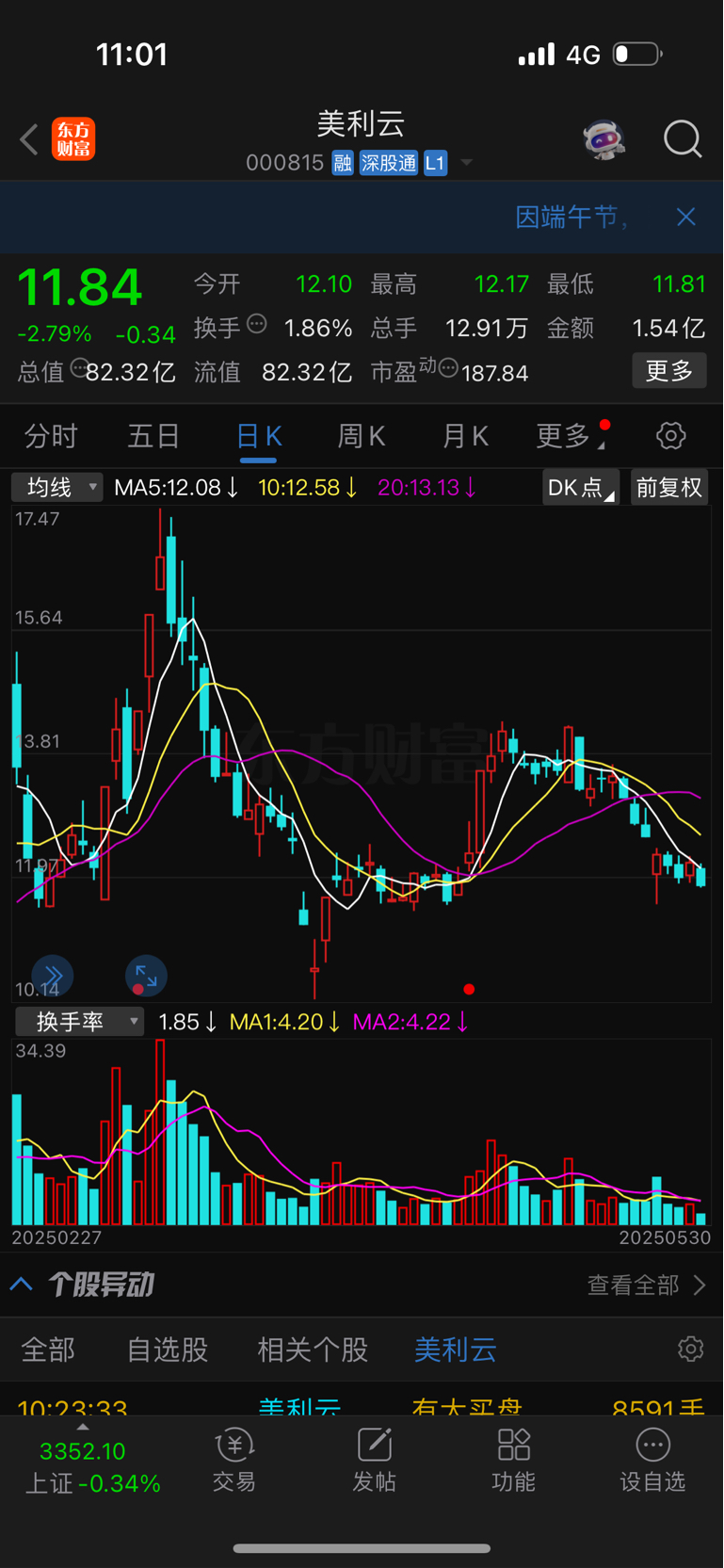The height and width of the screenshot is (1568, 724).
Task: Tap the 设自选 add watchlist icon
Action: 652,1461
